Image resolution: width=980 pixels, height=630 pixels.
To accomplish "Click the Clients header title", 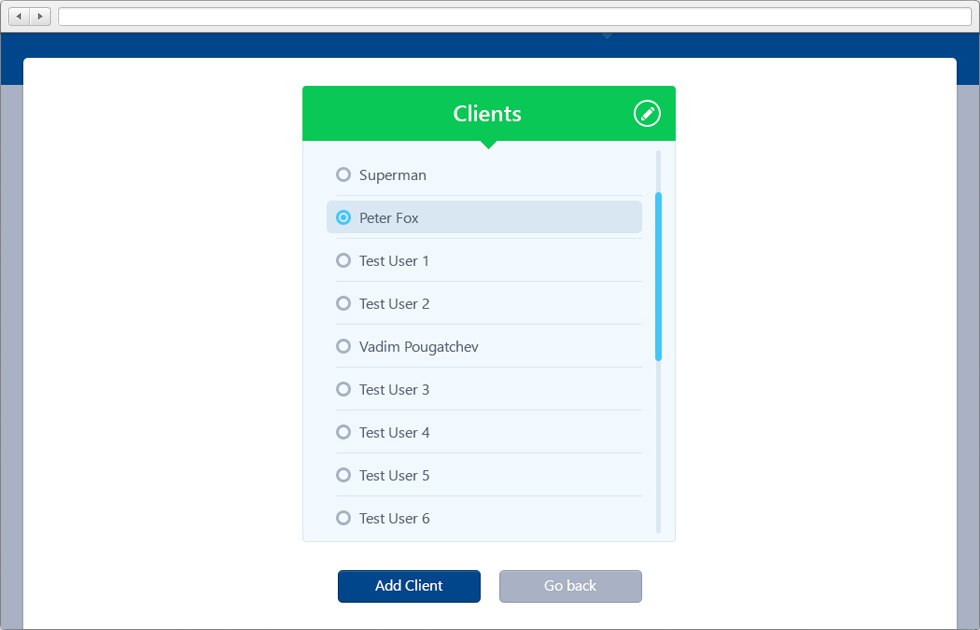I will 487,114.
